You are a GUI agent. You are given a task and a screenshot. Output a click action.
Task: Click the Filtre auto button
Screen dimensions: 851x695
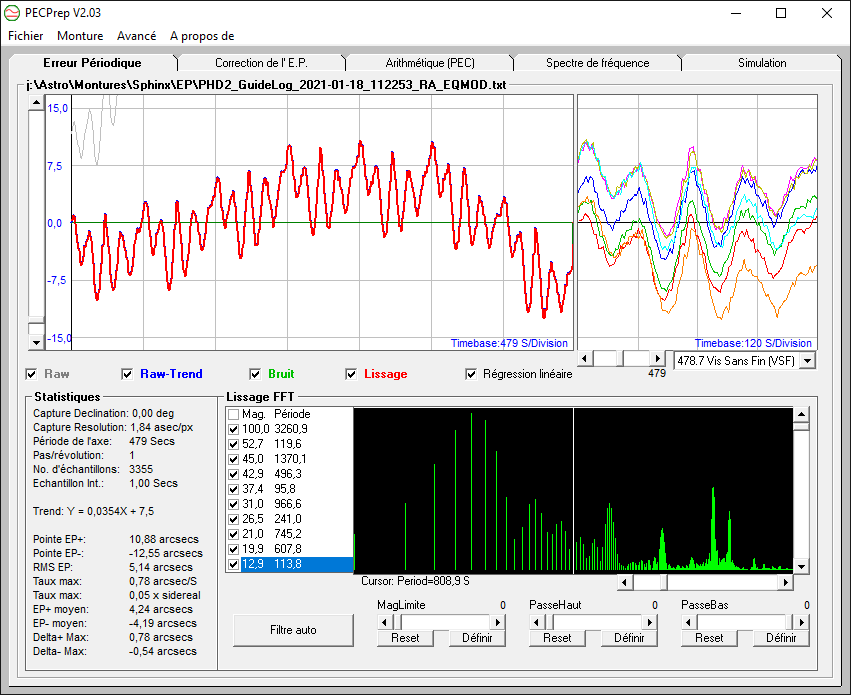pos(293,630)
